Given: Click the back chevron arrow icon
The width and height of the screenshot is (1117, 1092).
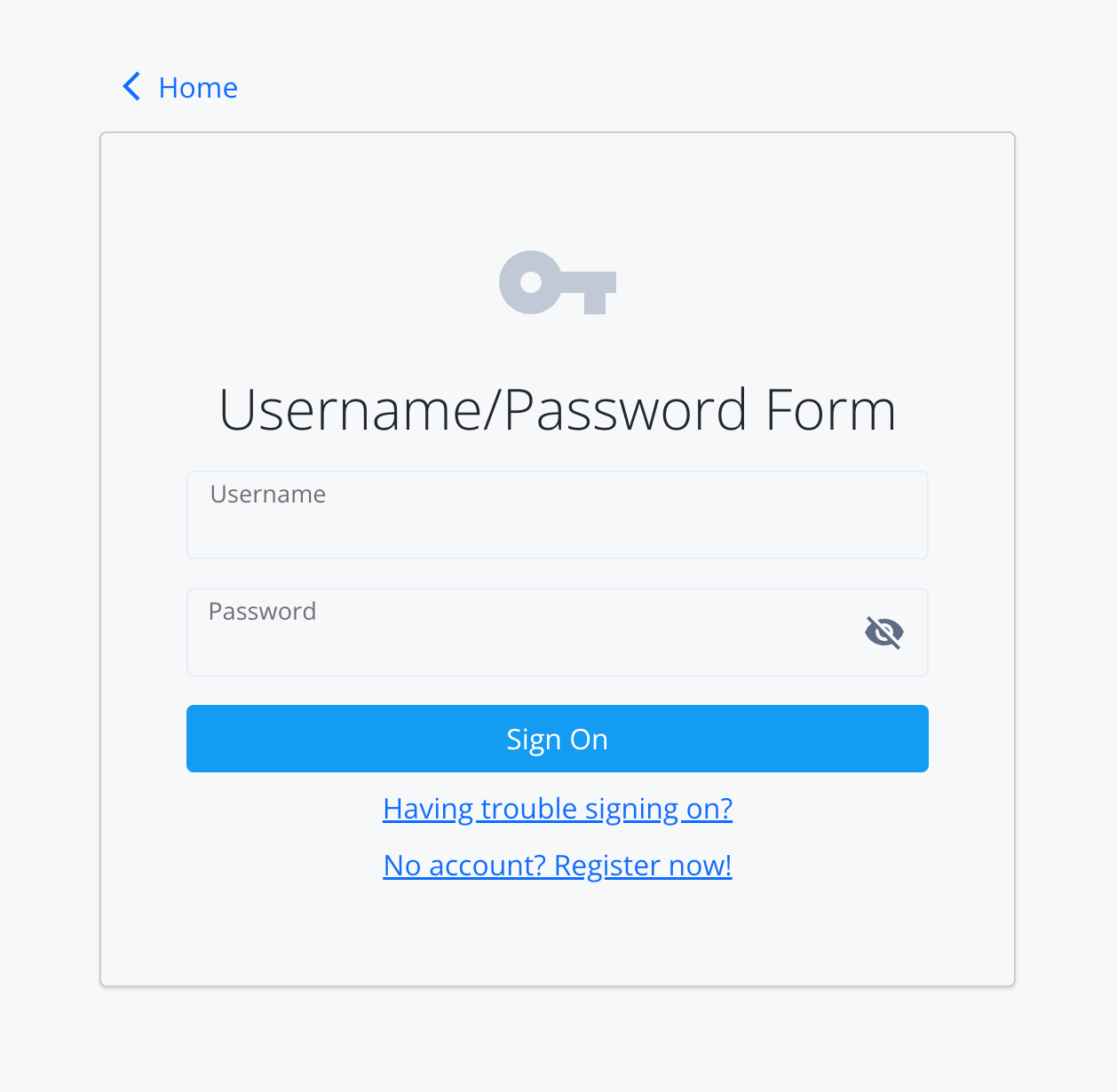Looking at the screenshot, I should point(131,87).
